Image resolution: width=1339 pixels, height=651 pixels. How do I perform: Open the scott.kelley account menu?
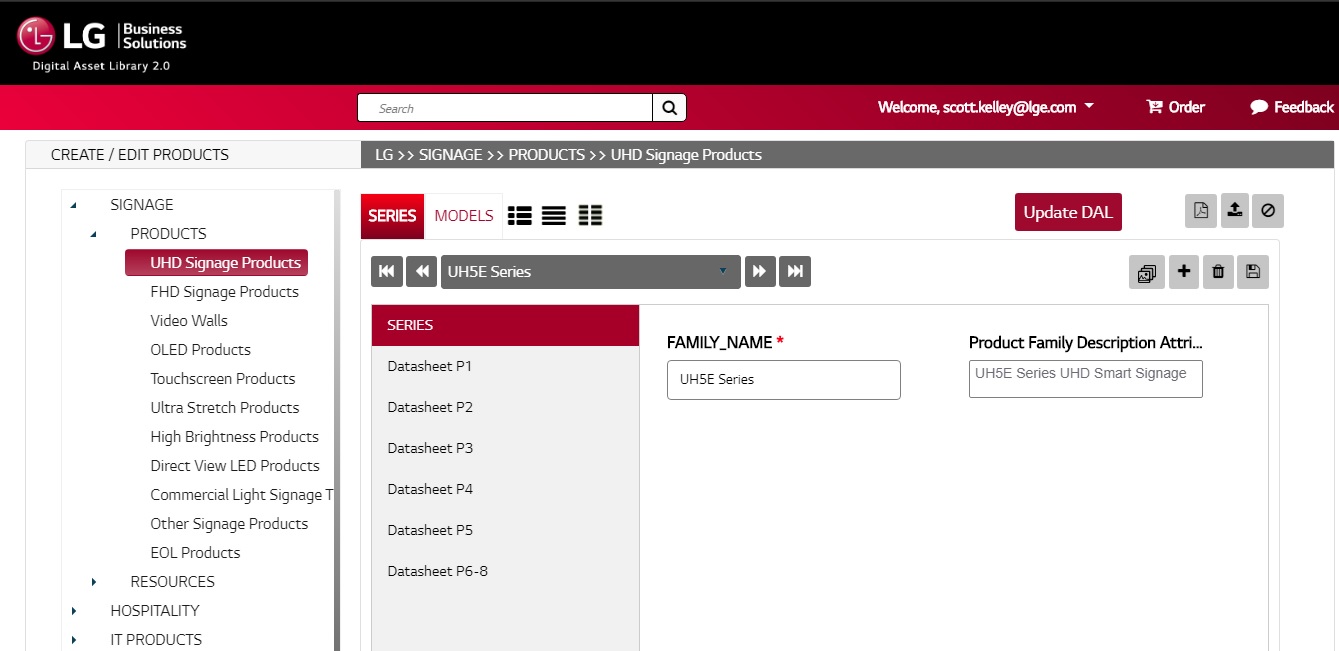click(x=985, y=107)
